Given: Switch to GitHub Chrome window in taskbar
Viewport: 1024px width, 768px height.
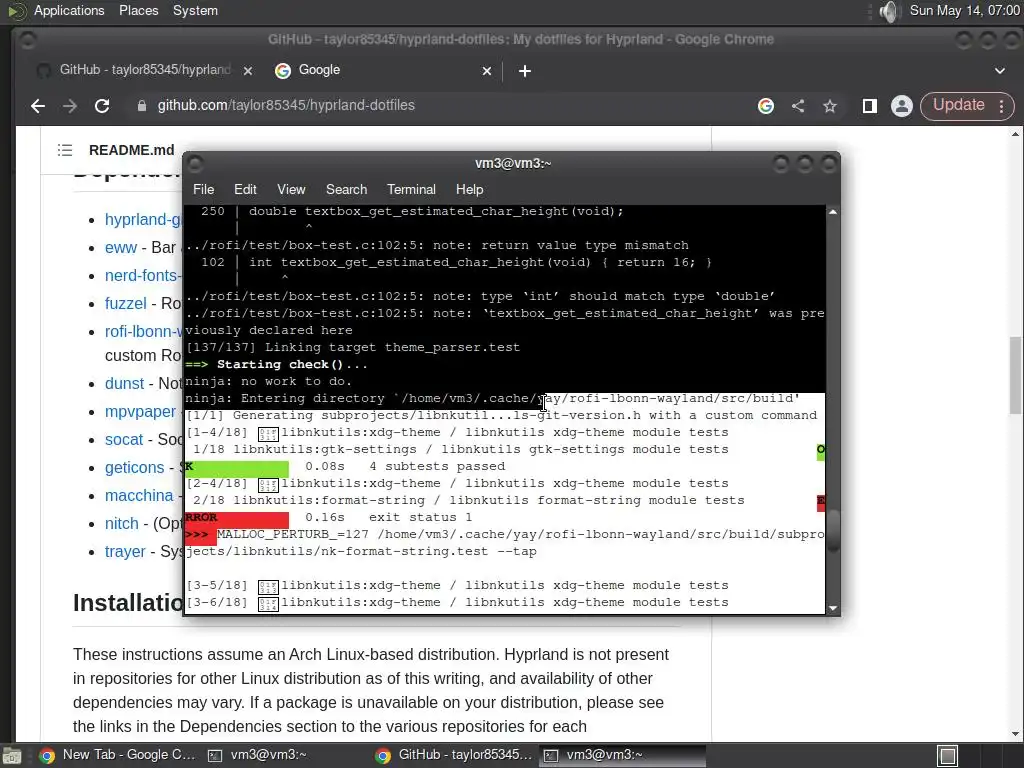Looking at the screenshot, I should click(x=455, y=755).
